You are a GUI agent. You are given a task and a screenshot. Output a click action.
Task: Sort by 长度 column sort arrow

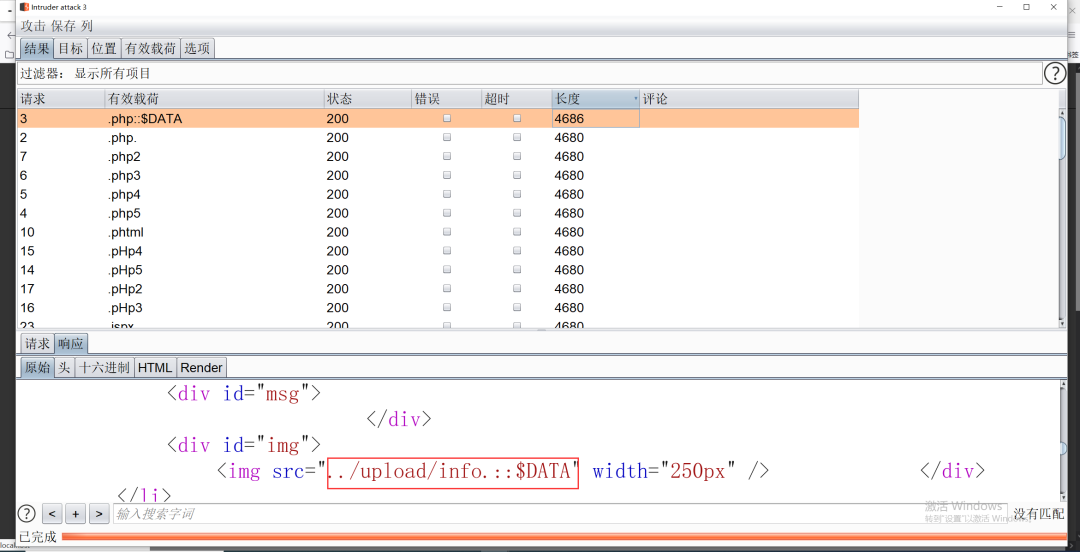click(635, 99)
